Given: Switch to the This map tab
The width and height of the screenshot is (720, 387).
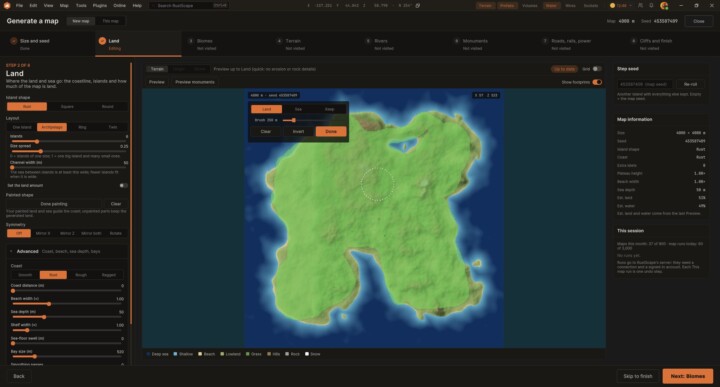Looking at the screenshot, I should pos(110,21).
